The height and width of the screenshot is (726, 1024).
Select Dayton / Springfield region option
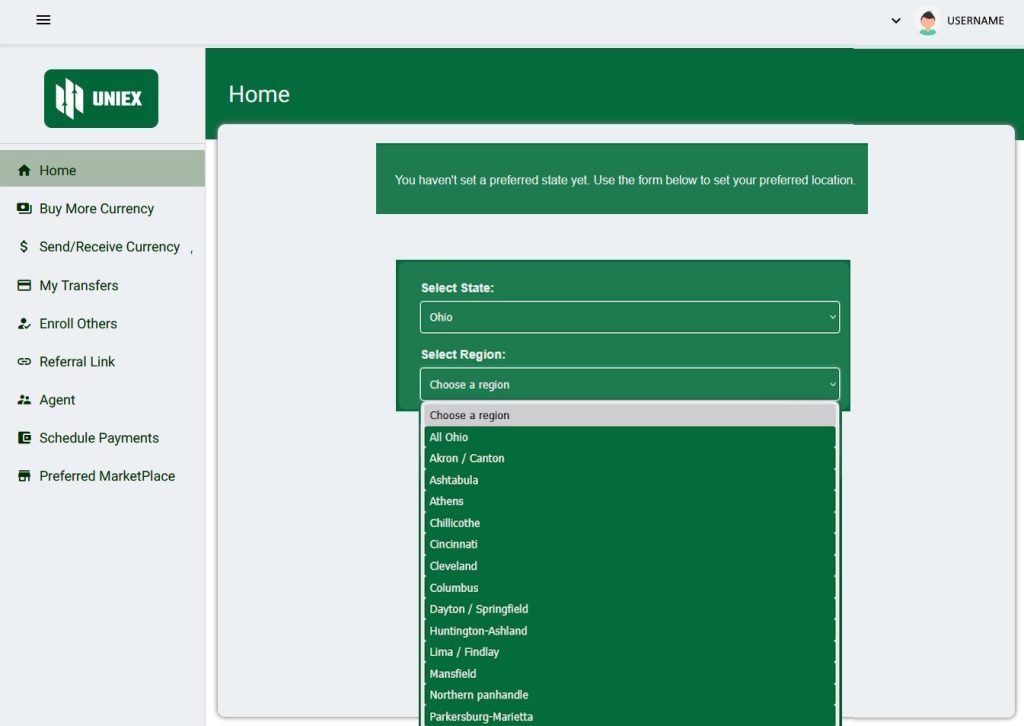(x=478, y=609)
